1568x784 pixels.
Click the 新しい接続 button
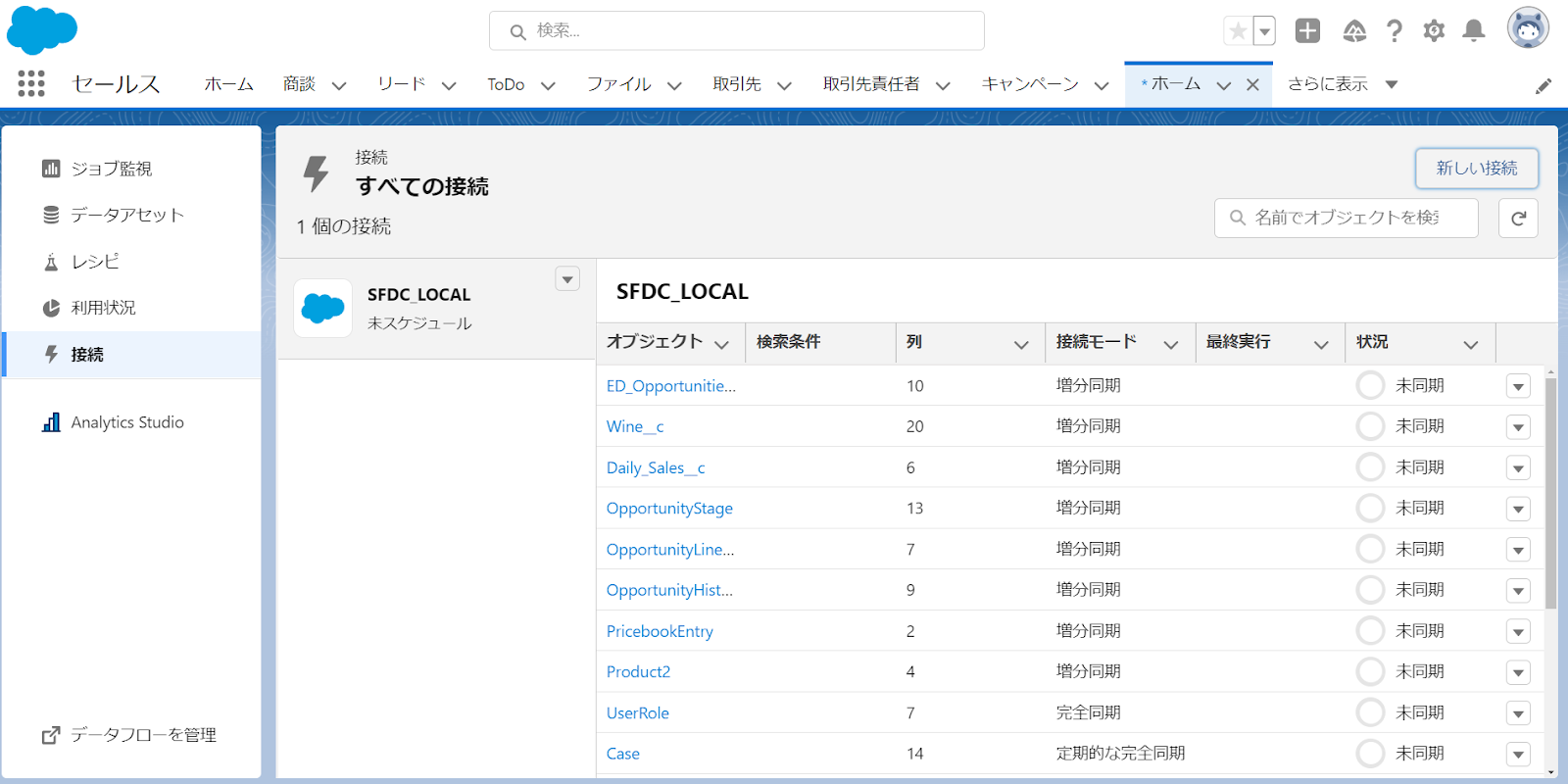tap(1476, 169)
